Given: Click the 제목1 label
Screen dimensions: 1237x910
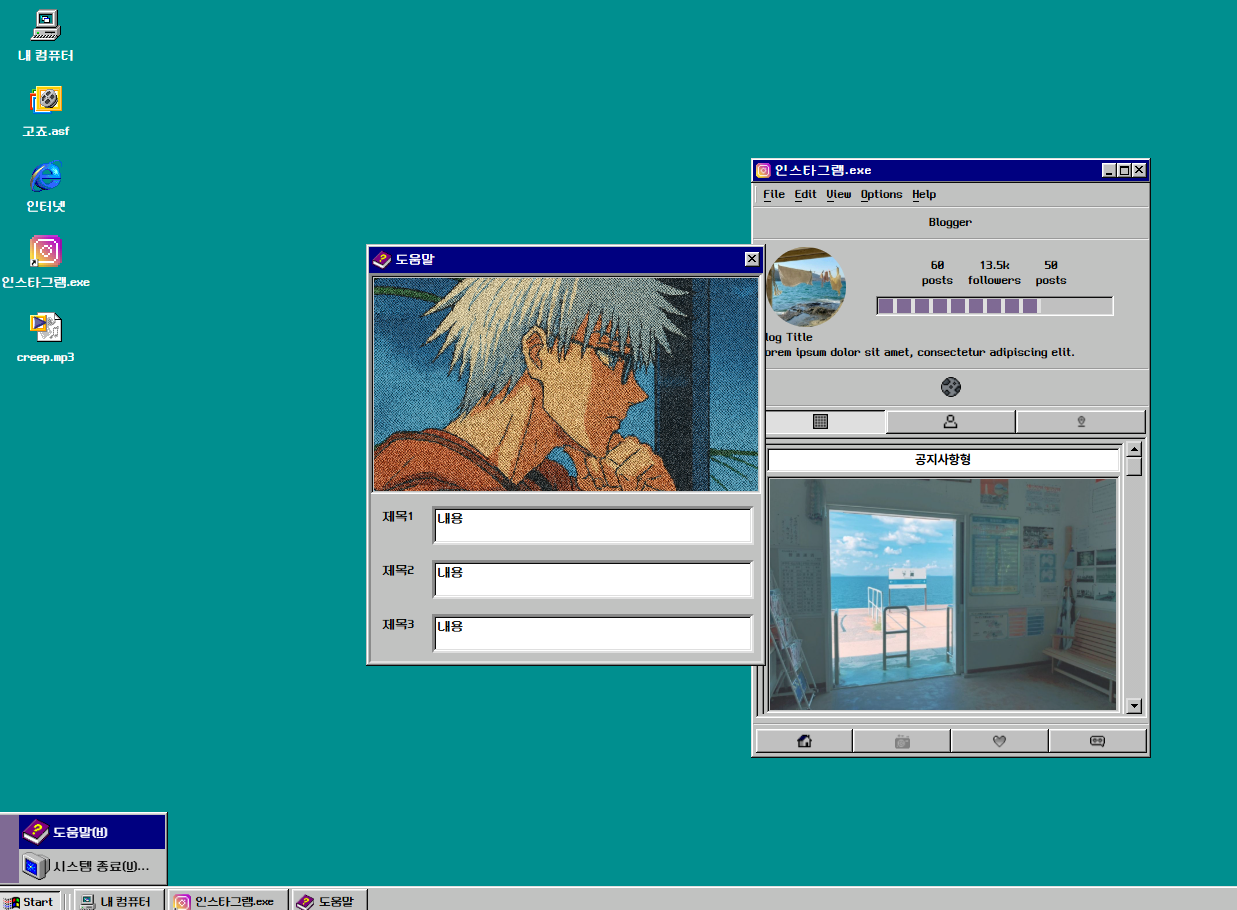Looking at the screenshot, I should pos(398,517).
